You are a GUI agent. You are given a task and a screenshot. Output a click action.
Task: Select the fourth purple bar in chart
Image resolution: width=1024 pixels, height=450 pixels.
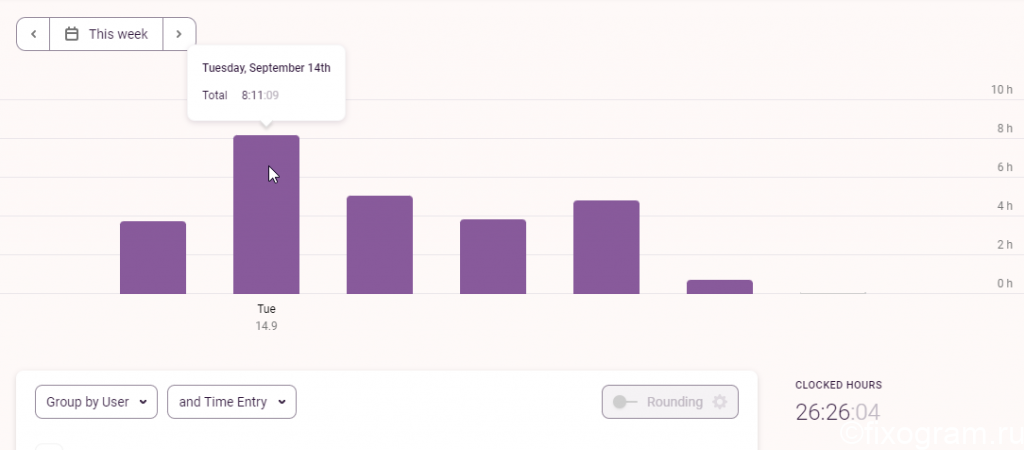coord(493,257)
